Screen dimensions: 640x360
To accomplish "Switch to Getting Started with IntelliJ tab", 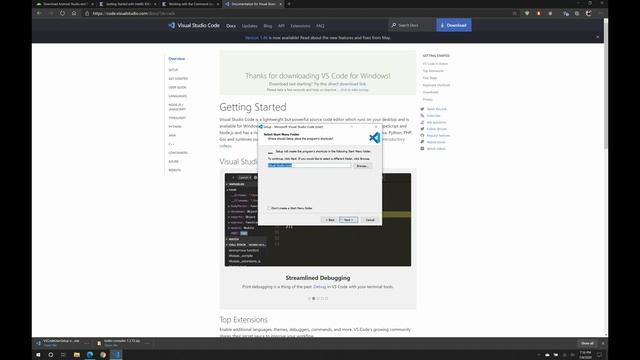I will coord(128,4).
